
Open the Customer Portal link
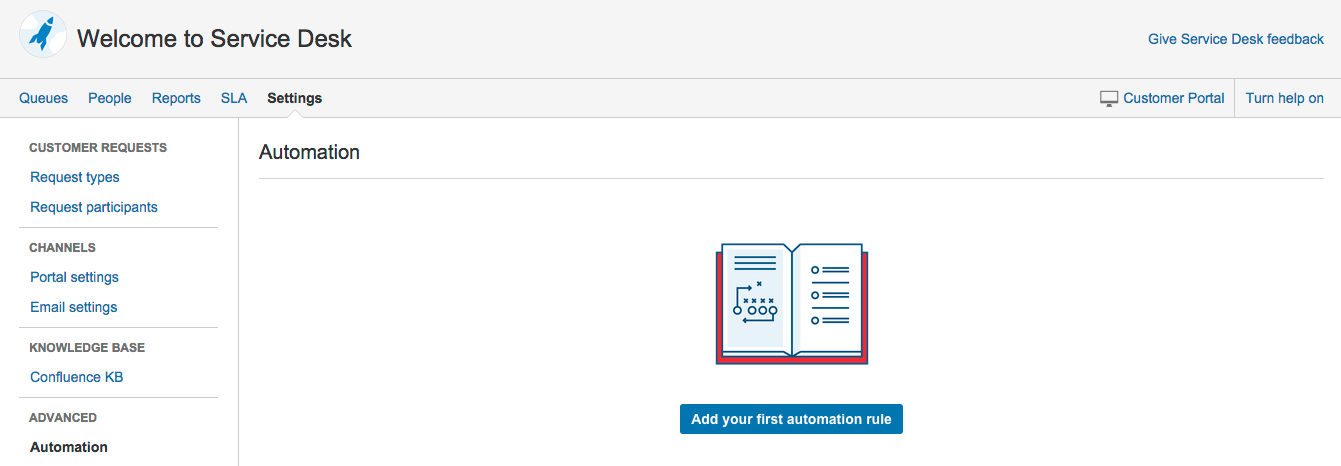tap(1174, 98)
